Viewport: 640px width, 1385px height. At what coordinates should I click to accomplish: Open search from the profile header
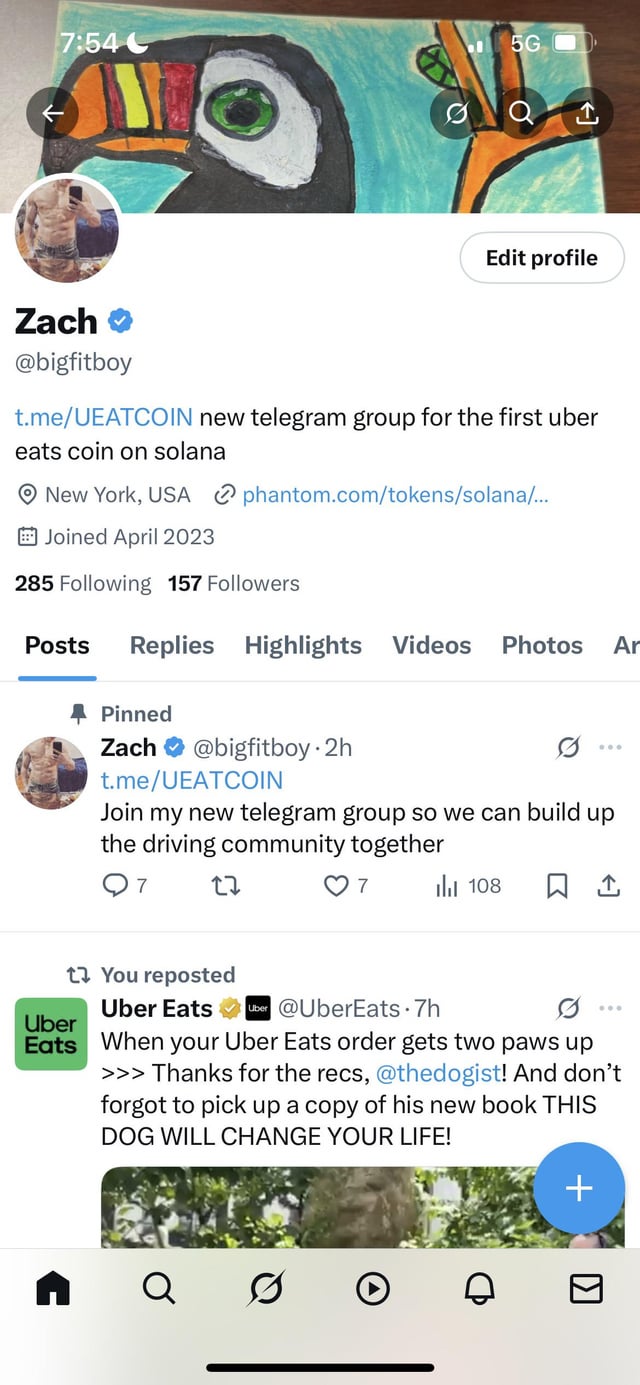coord(521,115)
